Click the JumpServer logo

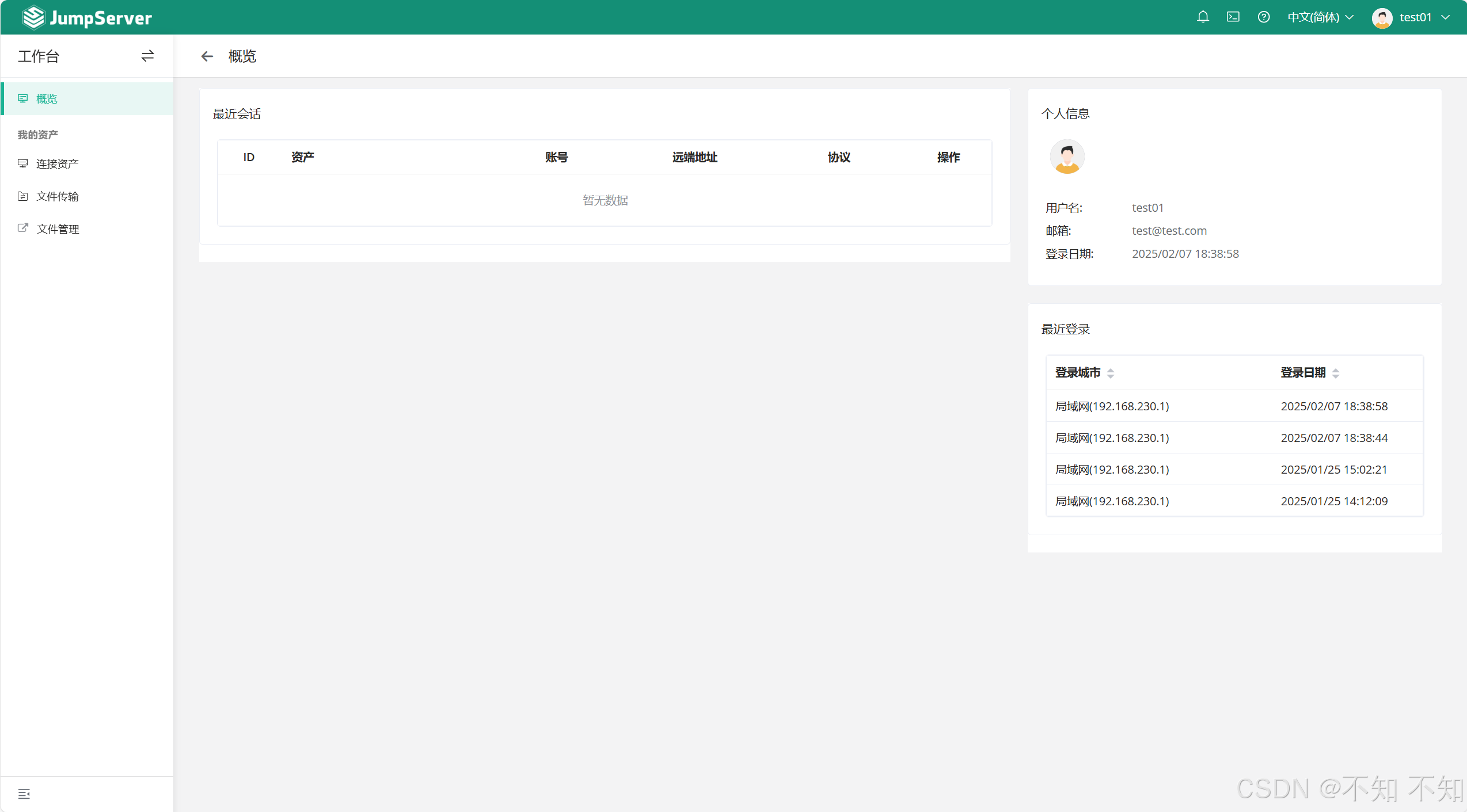88,17
